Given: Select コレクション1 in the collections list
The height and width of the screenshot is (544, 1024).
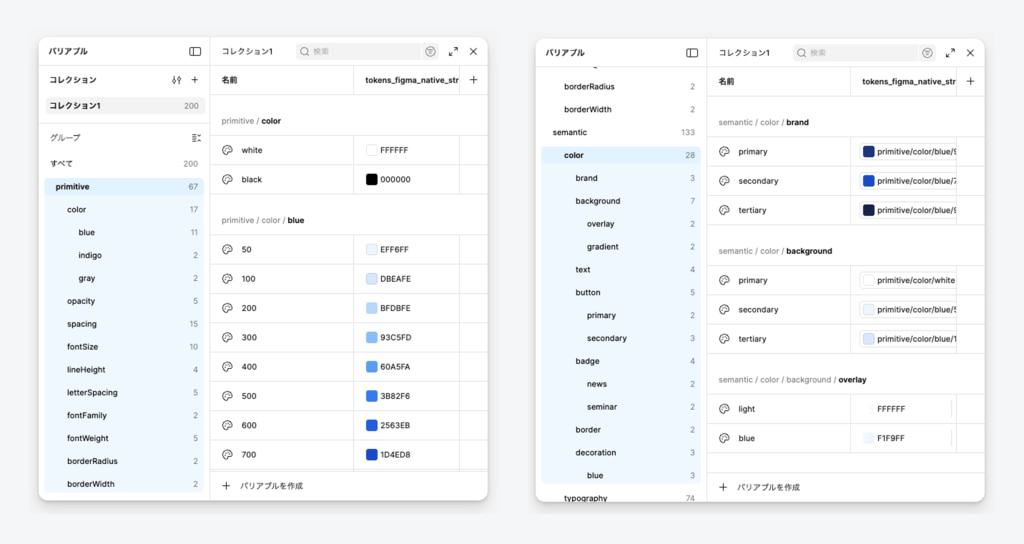Looking at the screenshot, I should click(75, 106).
